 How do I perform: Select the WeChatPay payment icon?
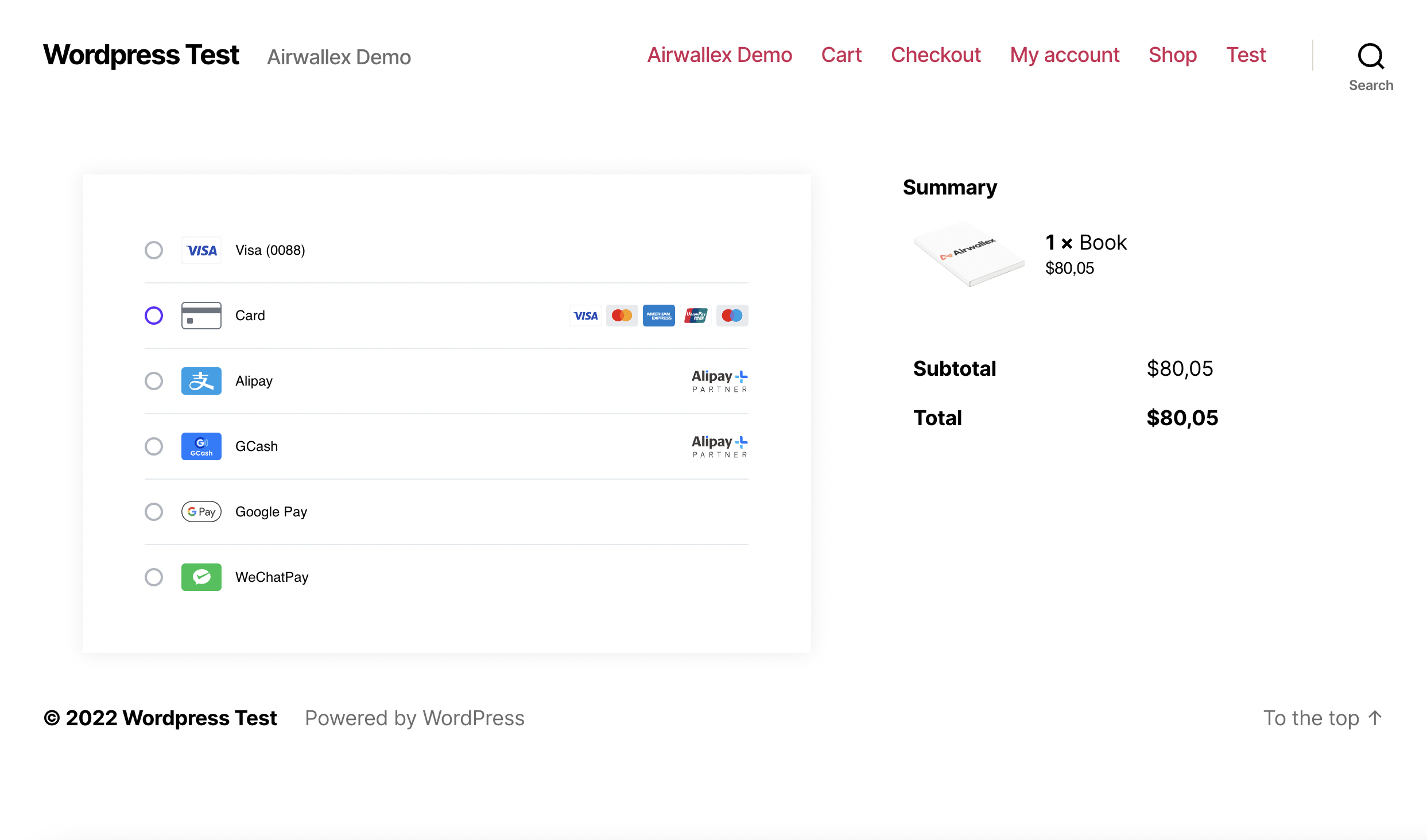click(x=201, y=576)
